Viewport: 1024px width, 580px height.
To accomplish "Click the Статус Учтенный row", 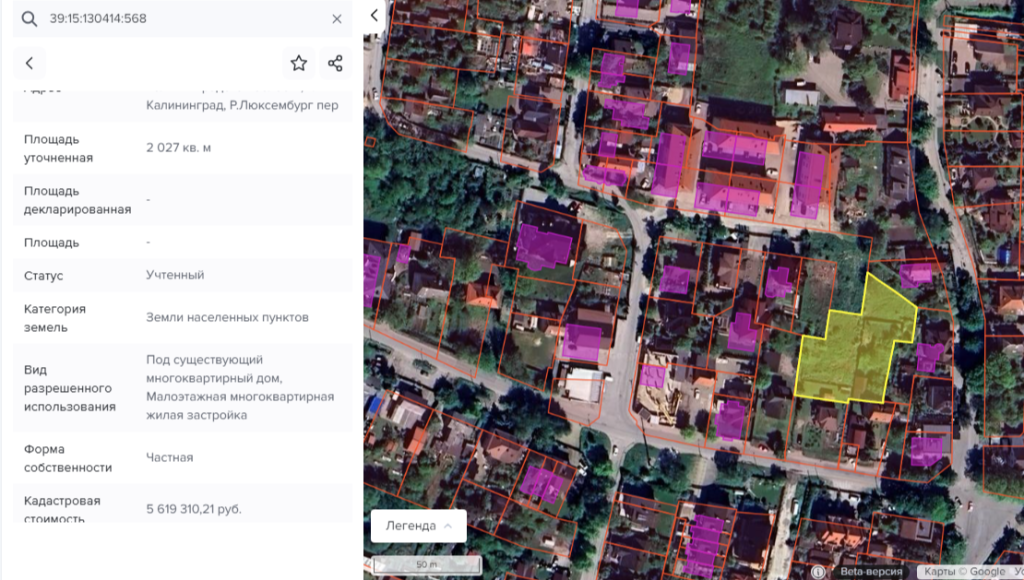I will 183,275.
